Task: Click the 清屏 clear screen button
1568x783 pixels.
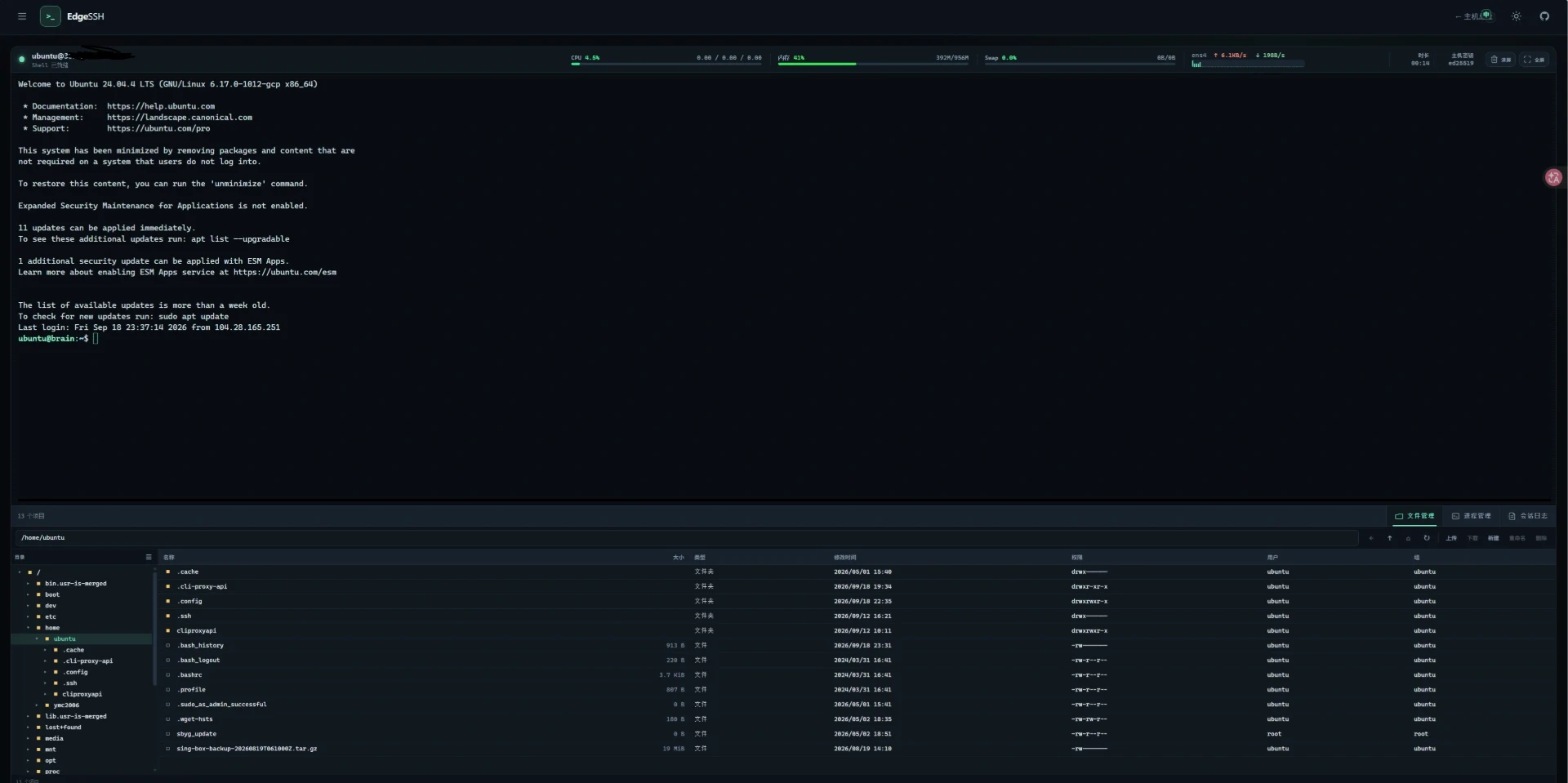Action: tap(1501, 60)
